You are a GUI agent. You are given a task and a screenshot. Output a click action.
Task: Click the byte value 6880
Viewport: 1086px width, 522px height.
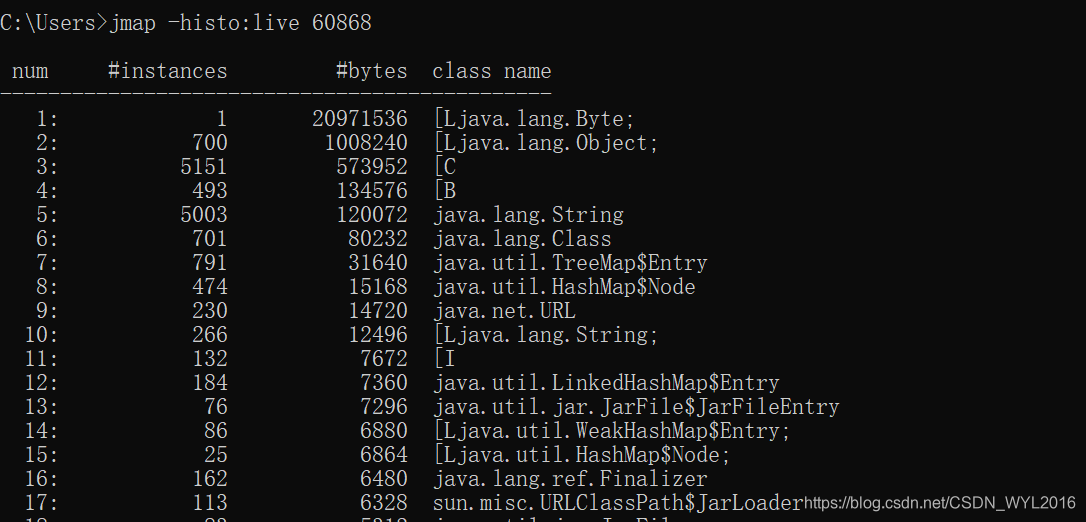point(384,431)
